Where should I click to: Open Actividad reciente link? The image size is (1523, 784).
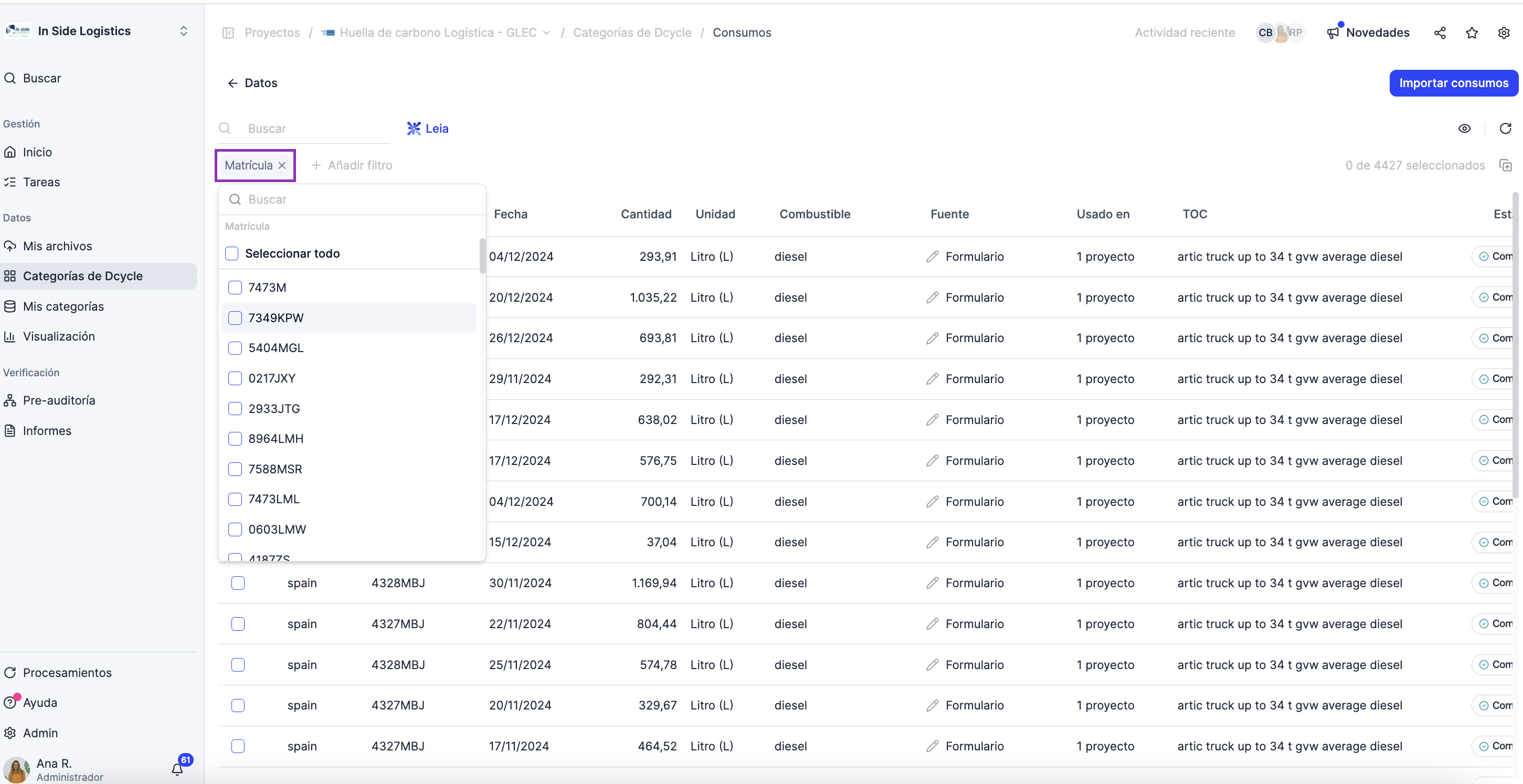point(1184,33)
